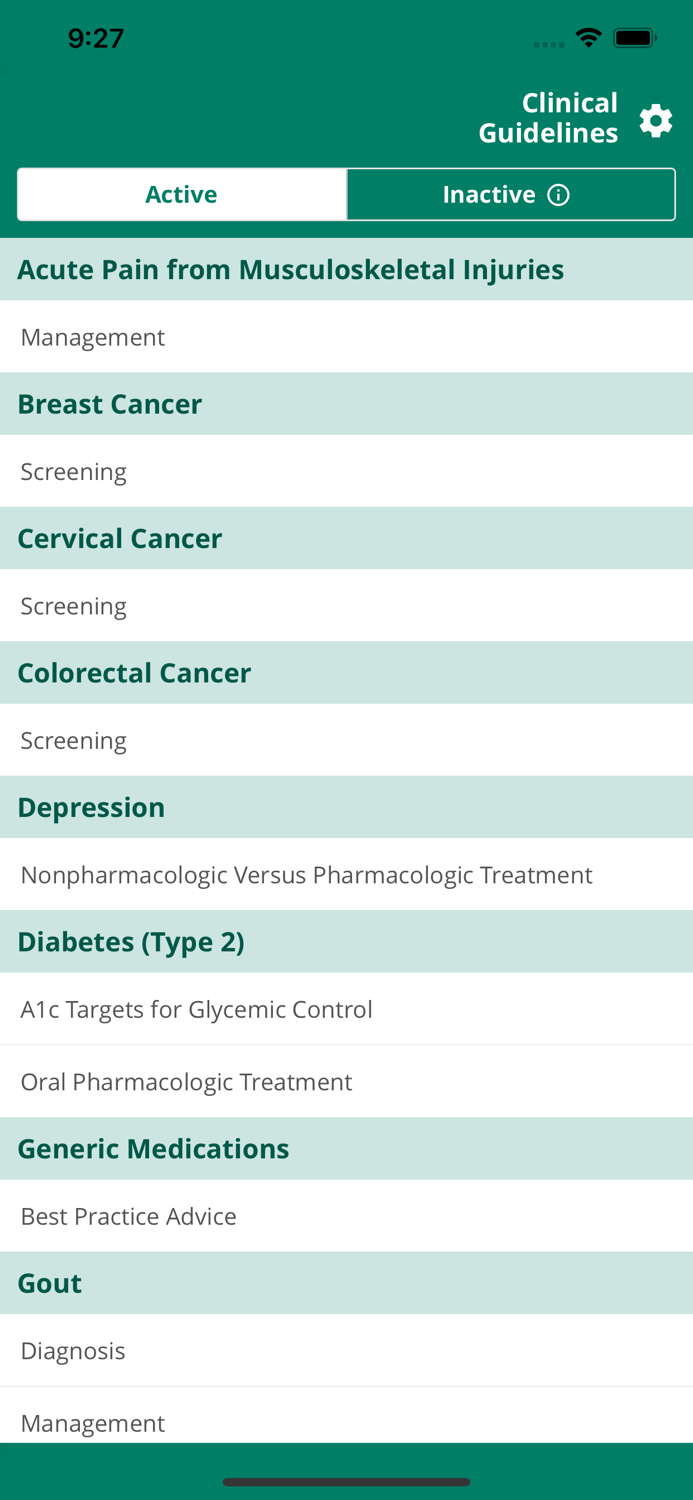The height and width of the screenshot is (1500, 693).
Task: Tap the home indicator bar at bottom
Action: point(346,1482)
